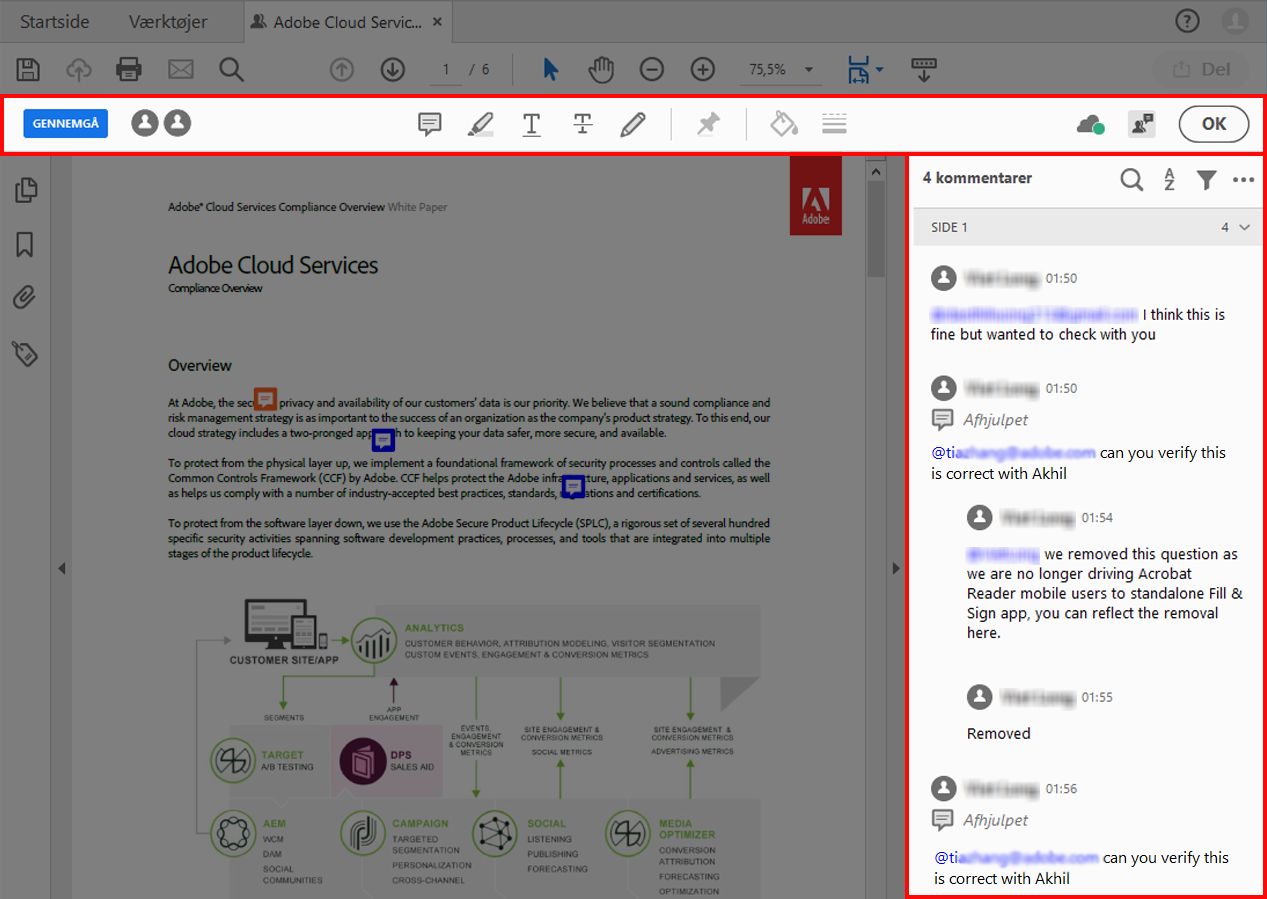Click the OK button
Image resolution: width=1267 pixels, height=899 pixels.
coord(1214,124)
